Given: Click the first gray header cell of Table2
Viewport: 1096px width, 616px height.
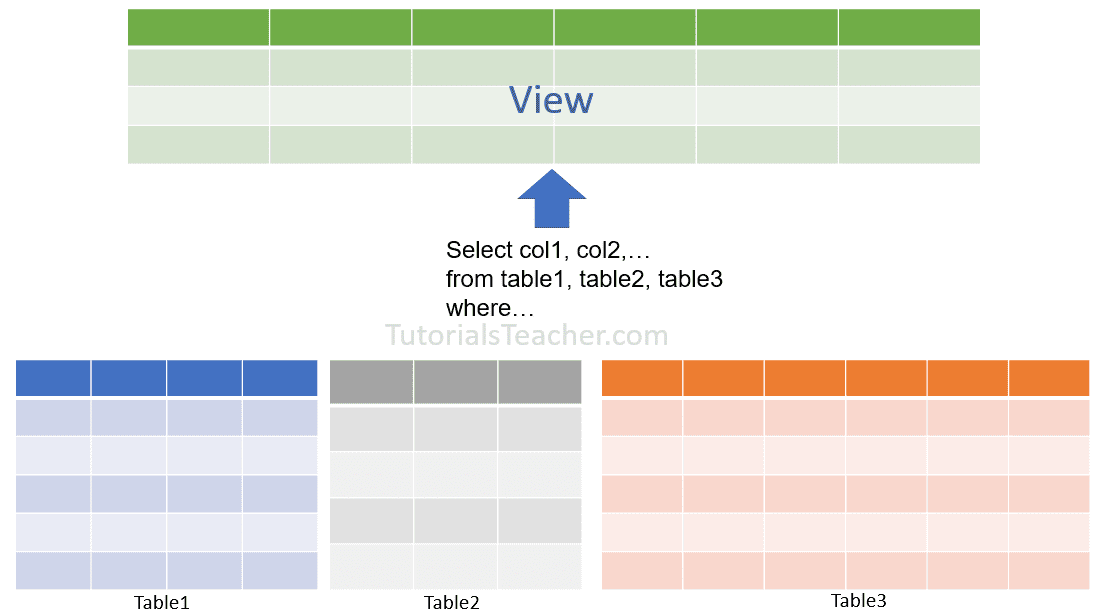Looking at the screenshot, I should (x=372, y=382).
